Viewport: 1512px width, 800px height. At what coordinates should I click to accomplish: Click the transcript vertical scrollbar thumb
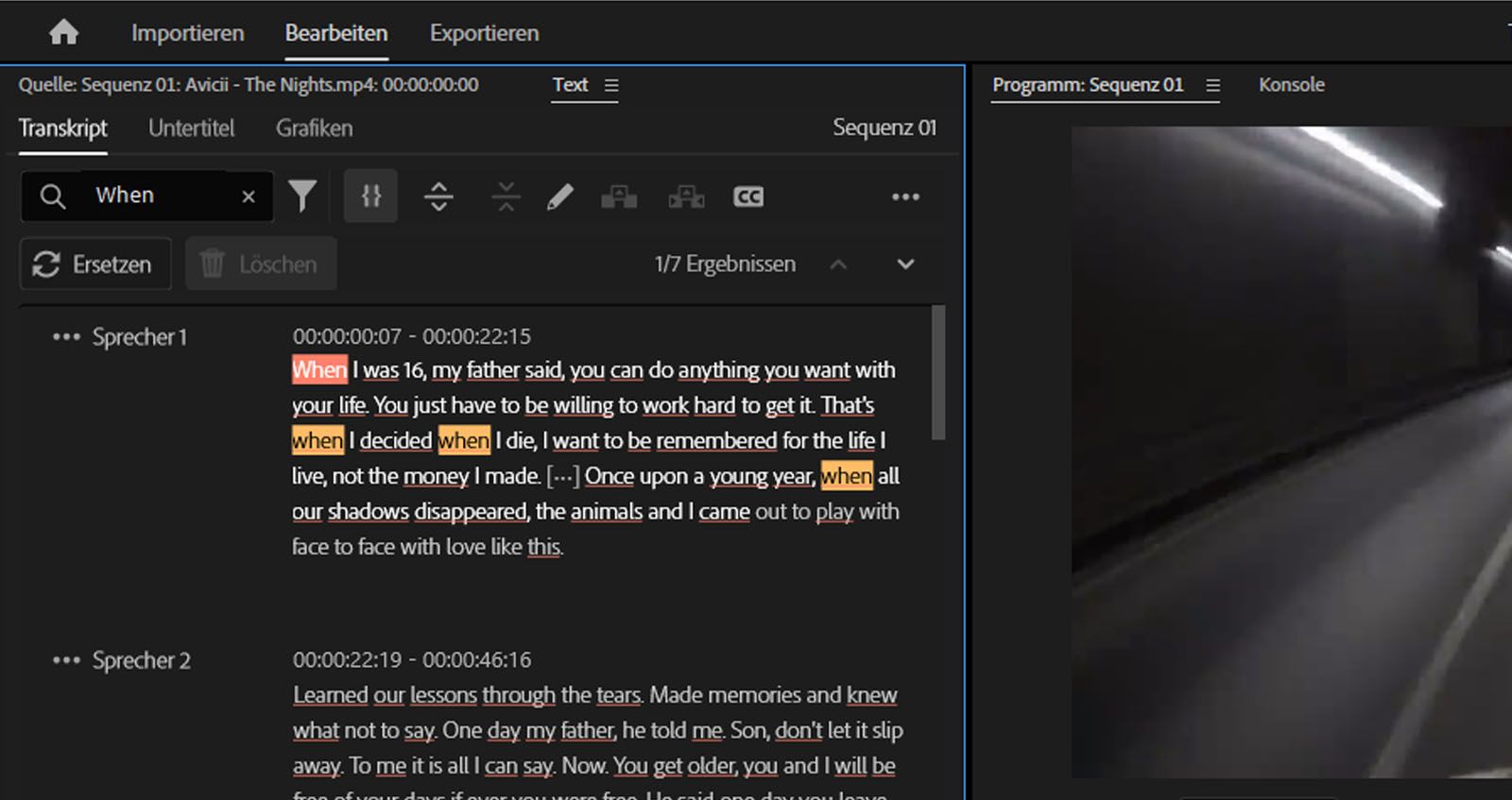coord(937,372)
